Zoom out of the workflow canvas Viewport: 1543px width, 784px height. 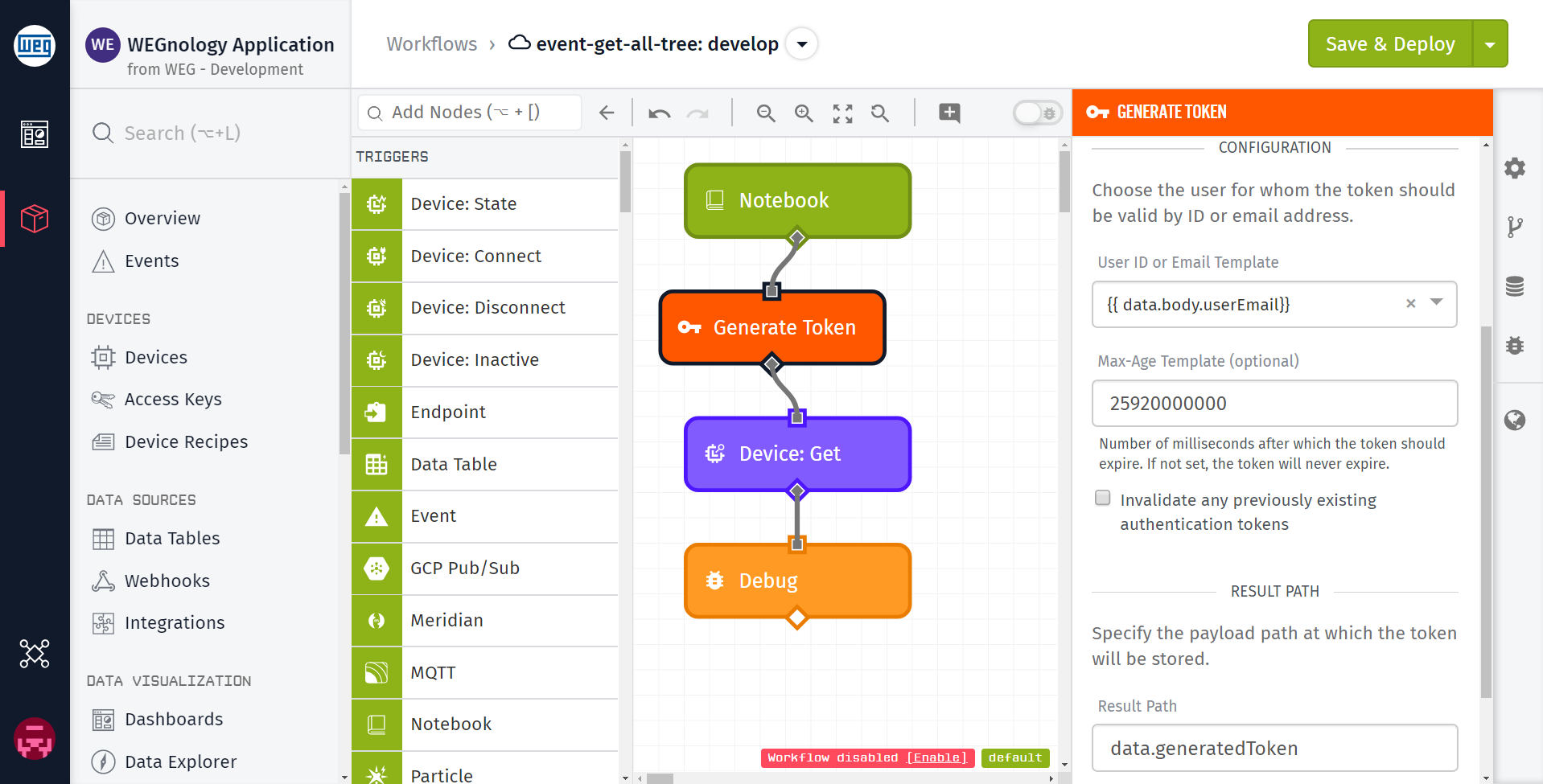click(766, 113)
